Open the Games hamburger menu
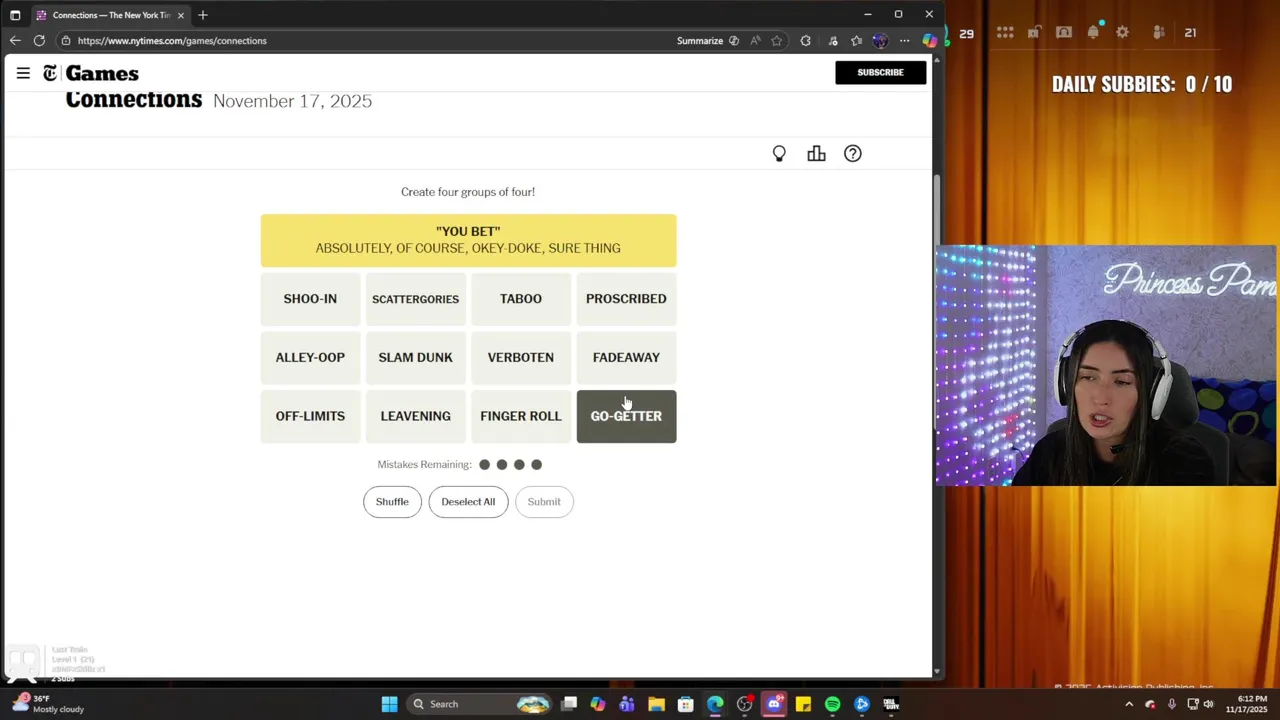 click(x=23, y=73)
